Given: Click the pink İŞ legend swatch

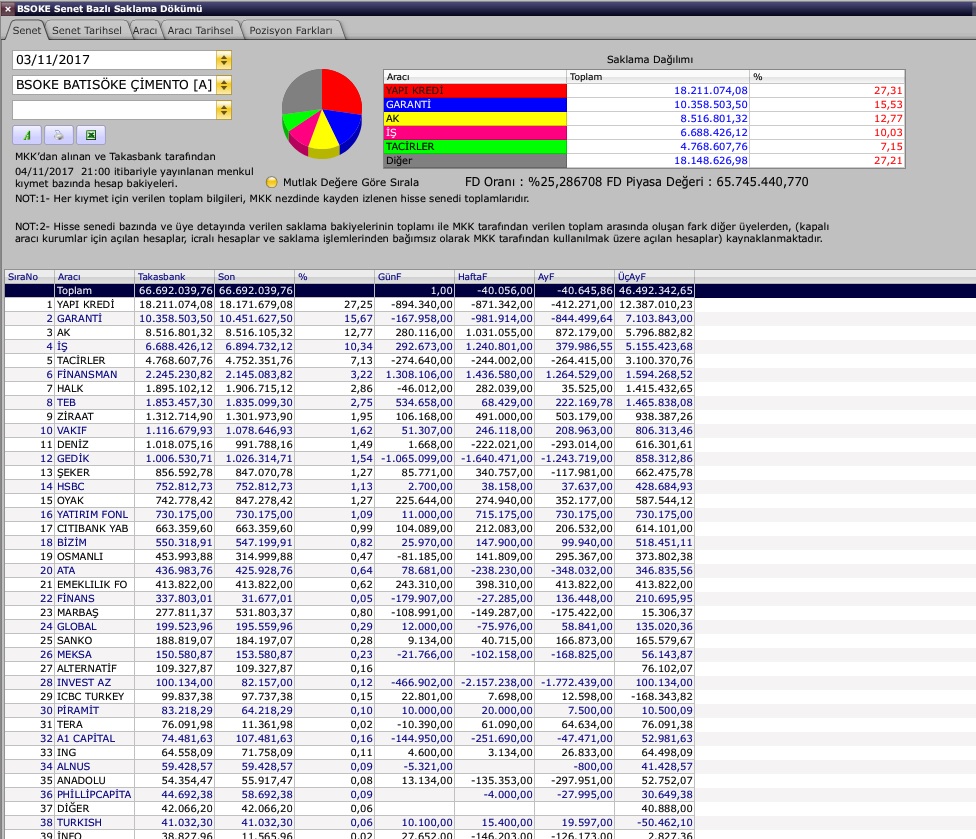Looking at the screenshot, I should click(476, 133).
